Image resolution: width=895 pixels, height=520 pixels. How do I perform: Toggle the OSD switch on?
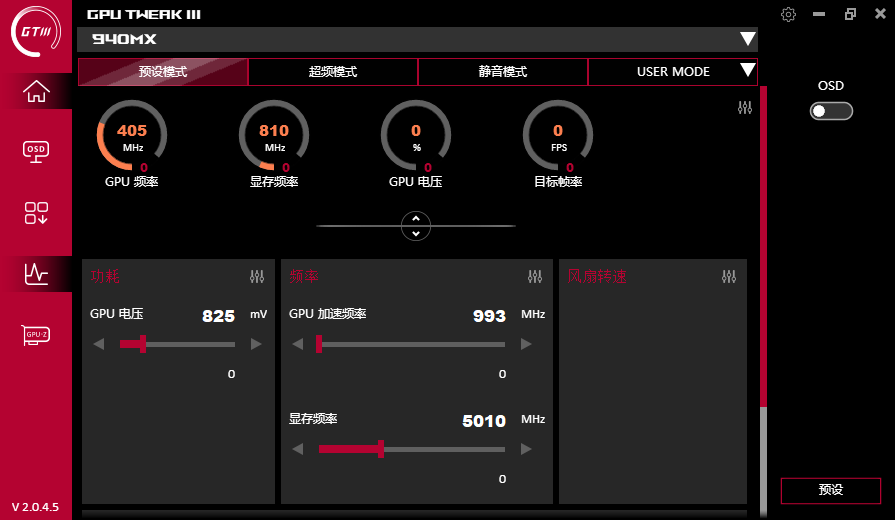pos(831,111)
